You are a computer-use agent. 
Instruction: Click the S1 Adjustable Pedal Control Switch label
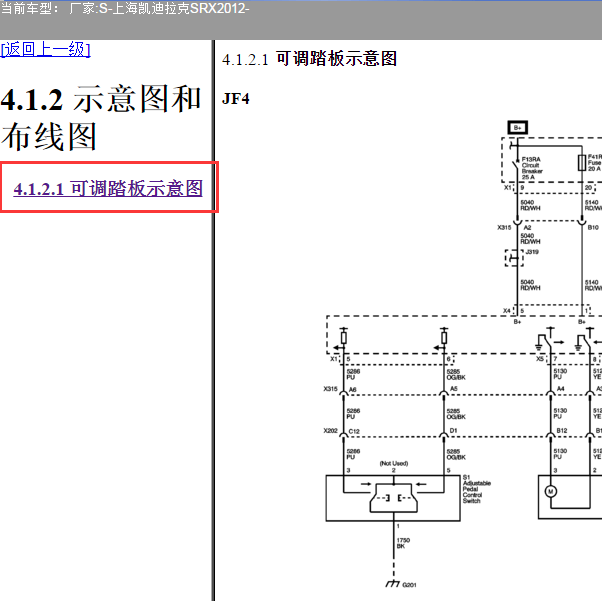point(477,489)
